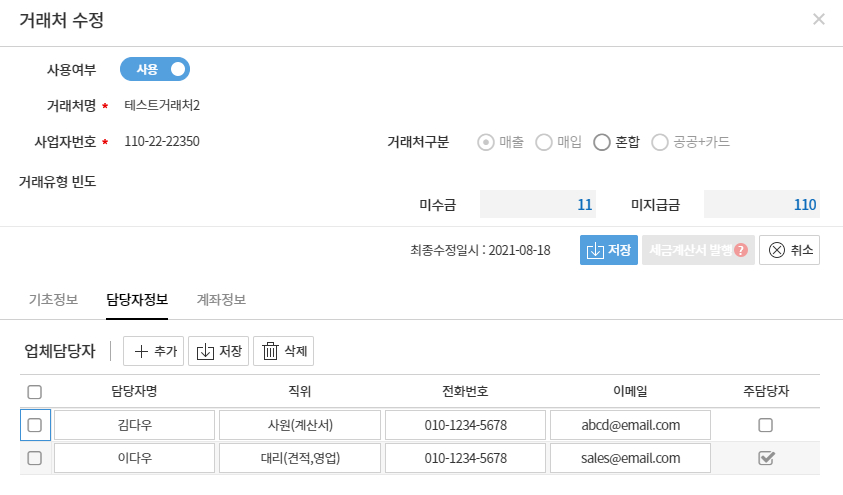
Task: Edit the email sales@email.com
Action: (x=630, y=458)
